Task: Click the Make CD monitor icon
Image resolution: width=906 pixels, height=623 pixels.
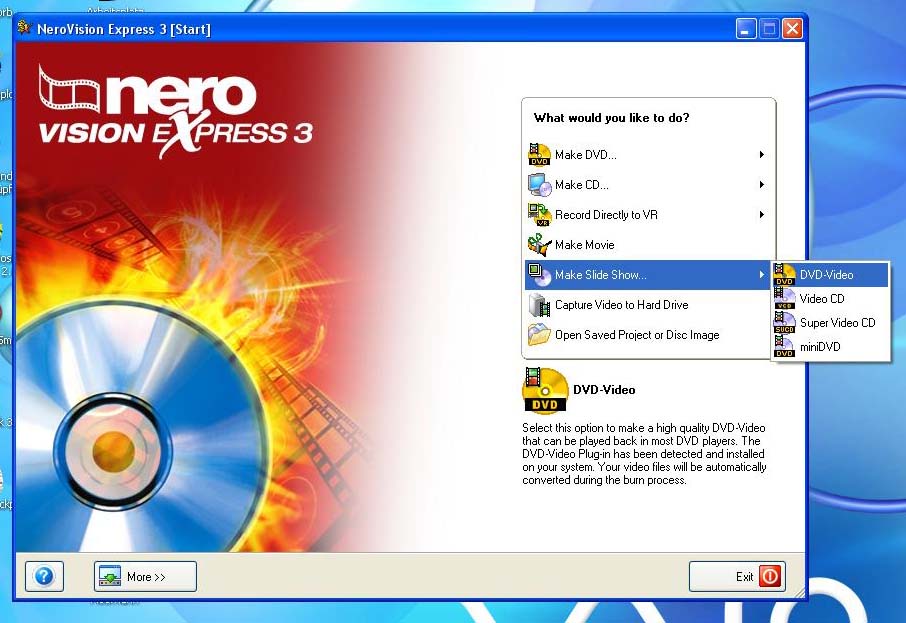Action: 539,185
